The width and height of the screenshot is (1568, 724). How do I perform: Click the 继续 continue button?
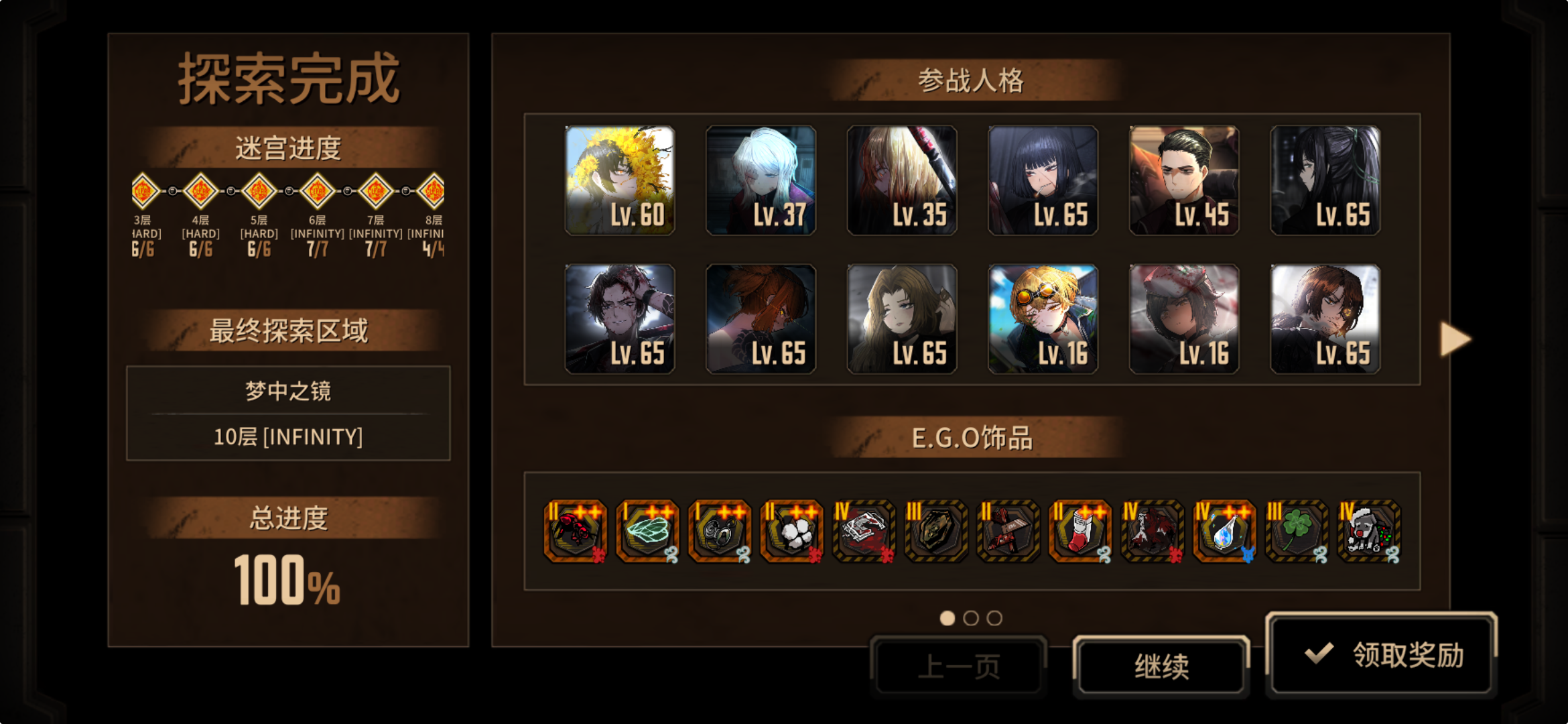(x=1161, y=666)
